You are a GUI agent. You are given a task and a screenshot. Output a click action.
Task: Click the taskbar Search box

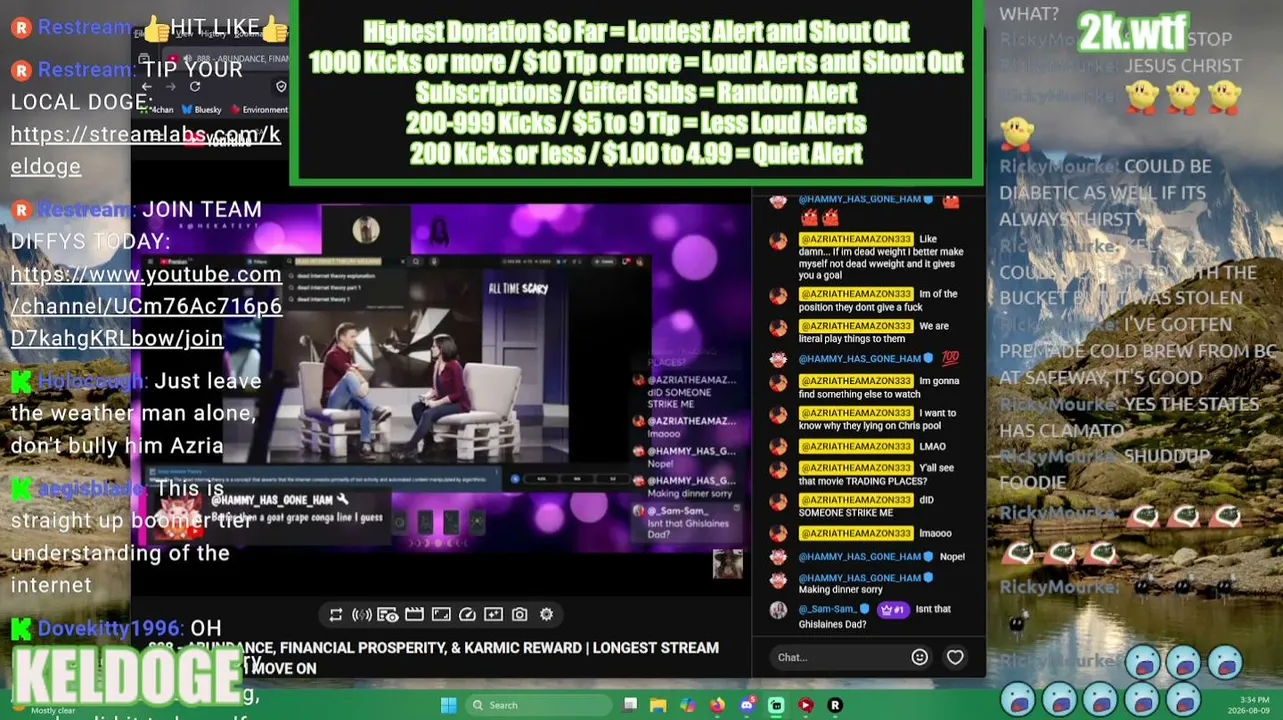tap(540, 705)
